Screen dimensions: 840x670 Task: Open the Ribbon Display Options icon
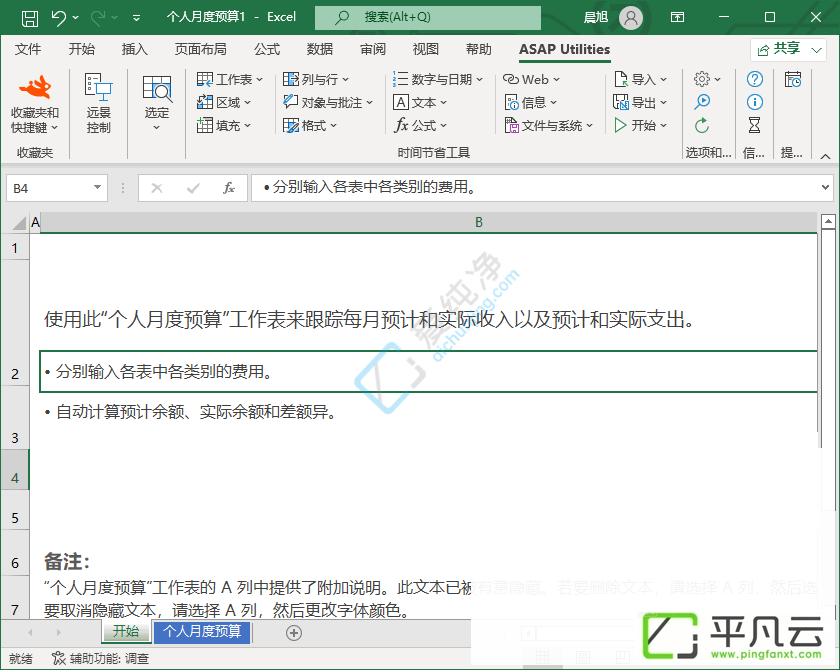coord(677,17)
